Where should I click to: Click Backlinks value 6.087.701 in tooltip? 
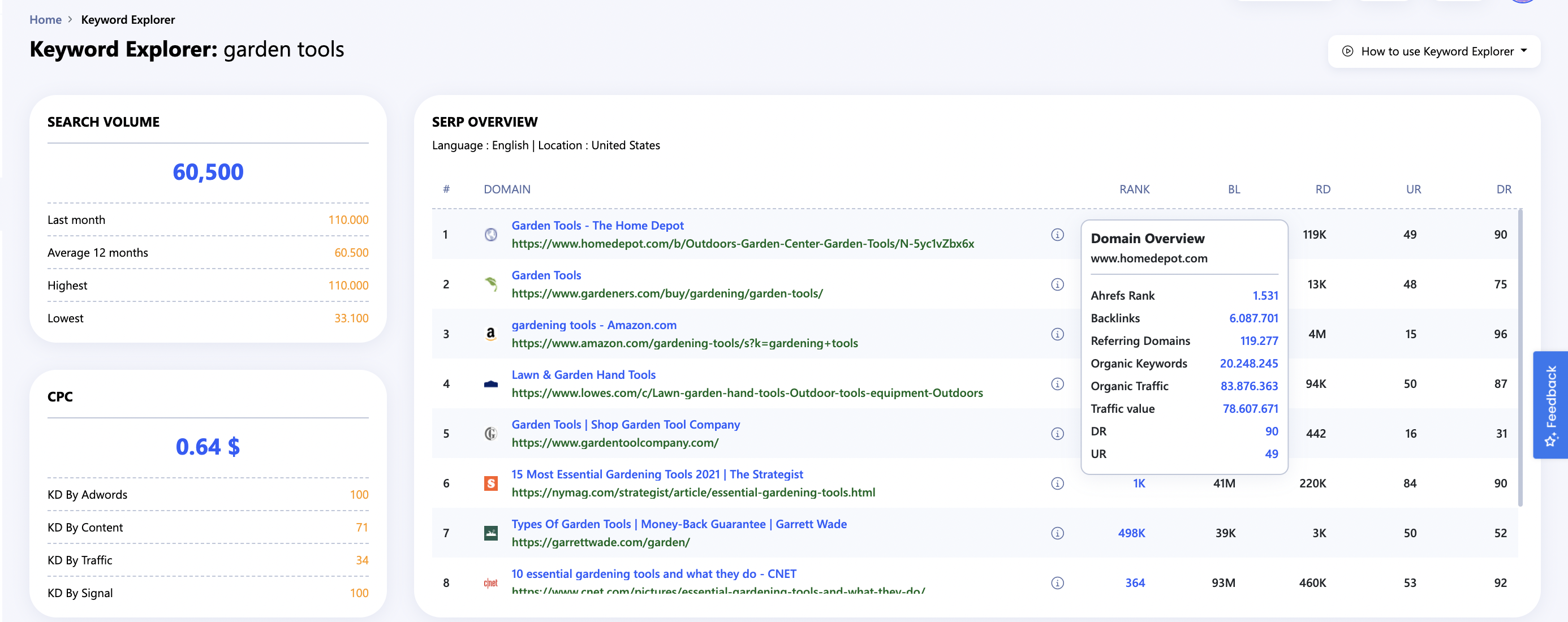[1253, 318]
